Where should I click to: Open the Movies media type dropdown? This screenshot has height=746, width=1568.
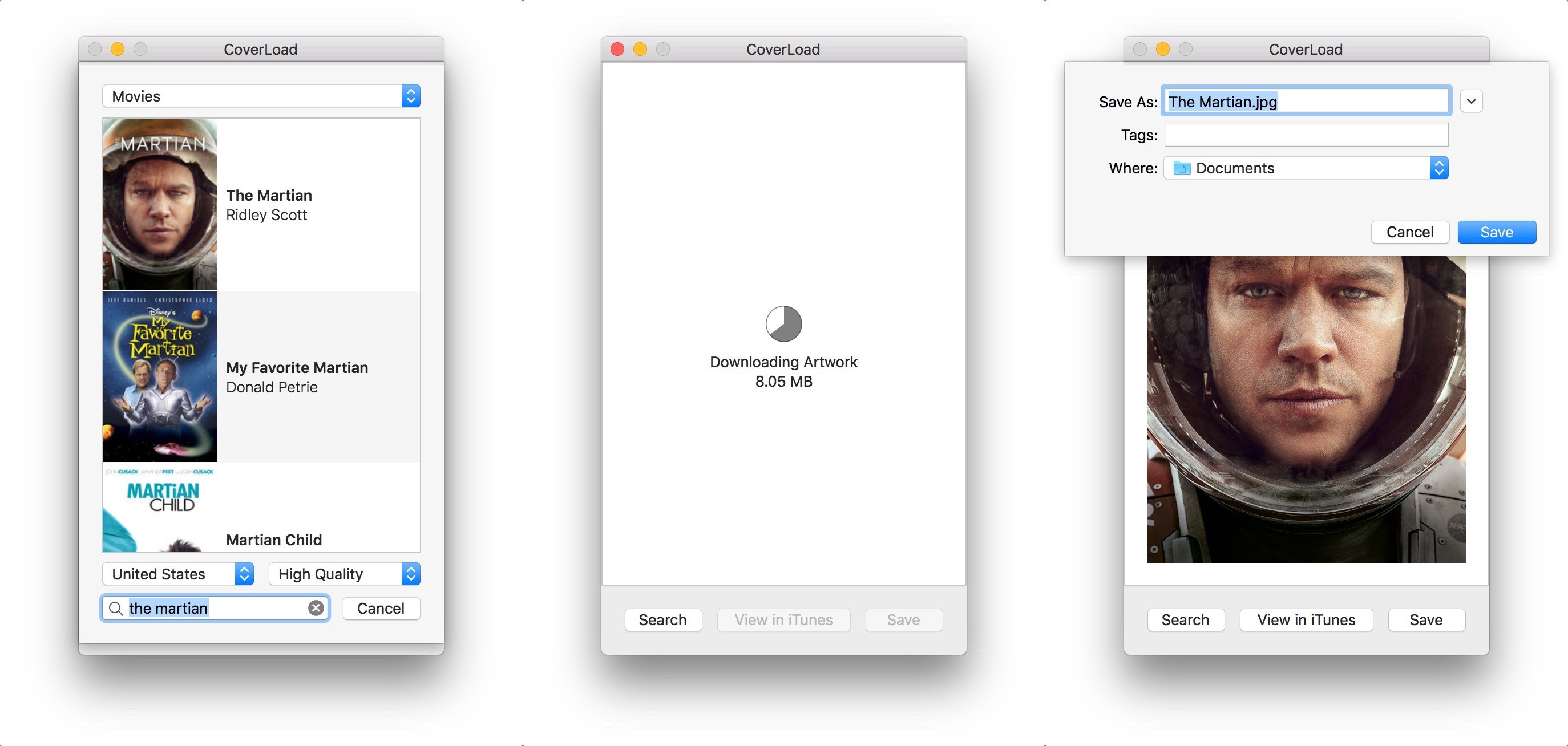[261, 96]
